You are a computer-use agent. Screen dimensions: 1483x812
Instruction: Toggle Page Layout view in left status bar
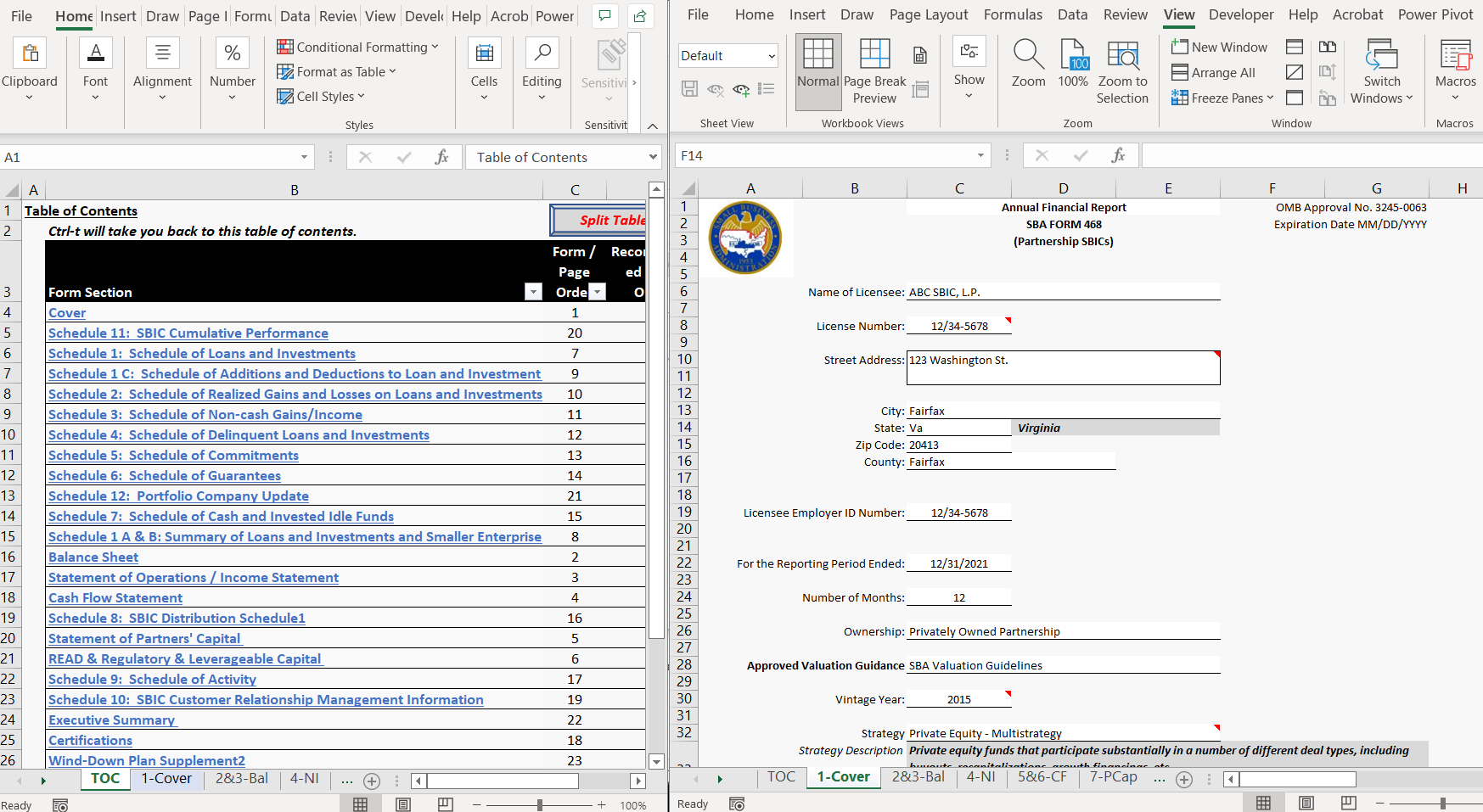[x=403, y=804]
